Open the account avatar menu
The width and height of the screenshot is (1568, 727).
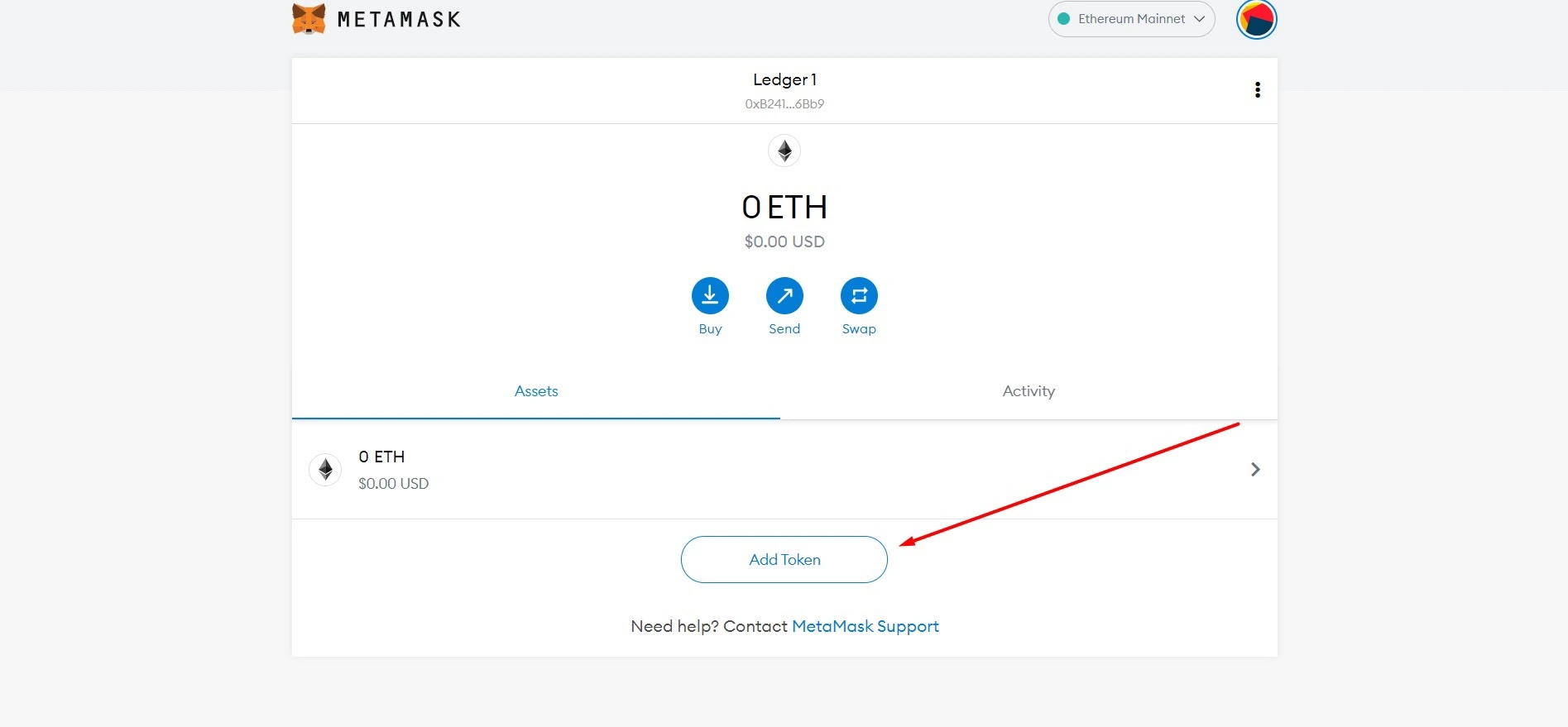coord(1256,19)
